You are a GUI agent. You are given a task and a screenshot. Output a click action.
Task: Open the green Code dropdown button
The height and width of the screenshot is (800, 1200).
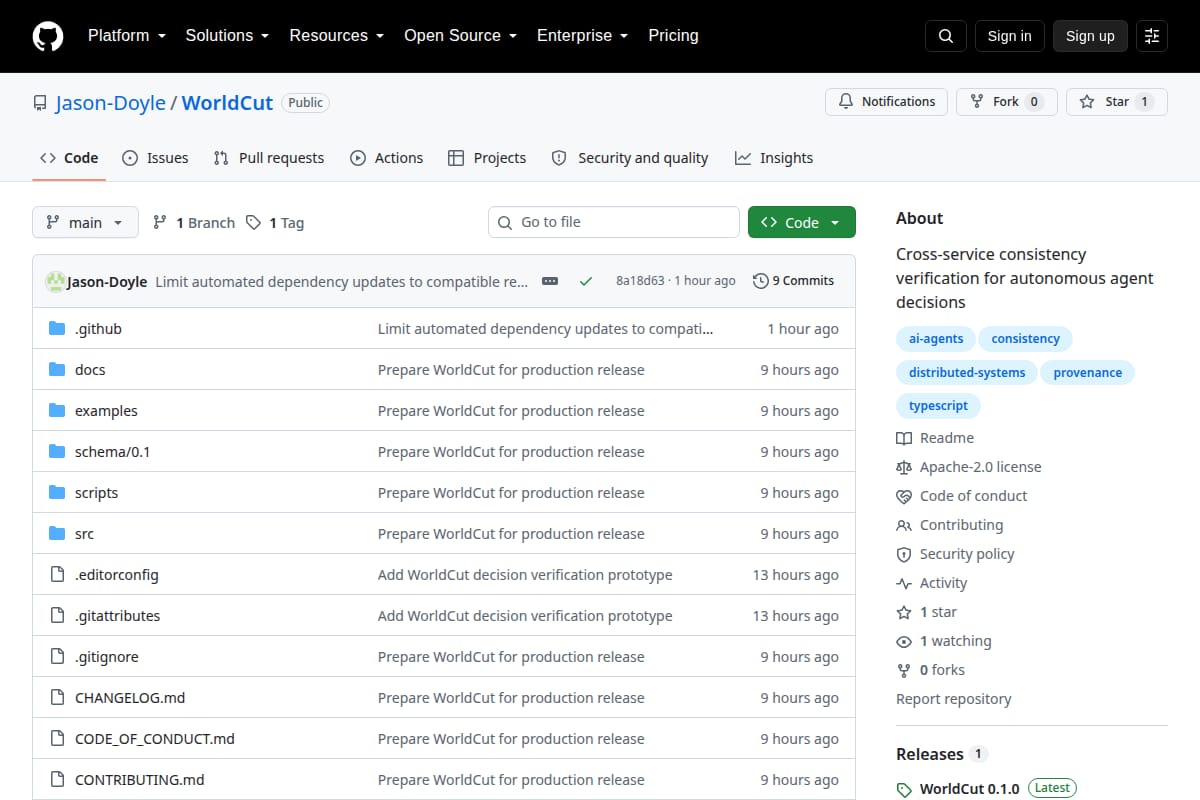(x=802, y=222)
